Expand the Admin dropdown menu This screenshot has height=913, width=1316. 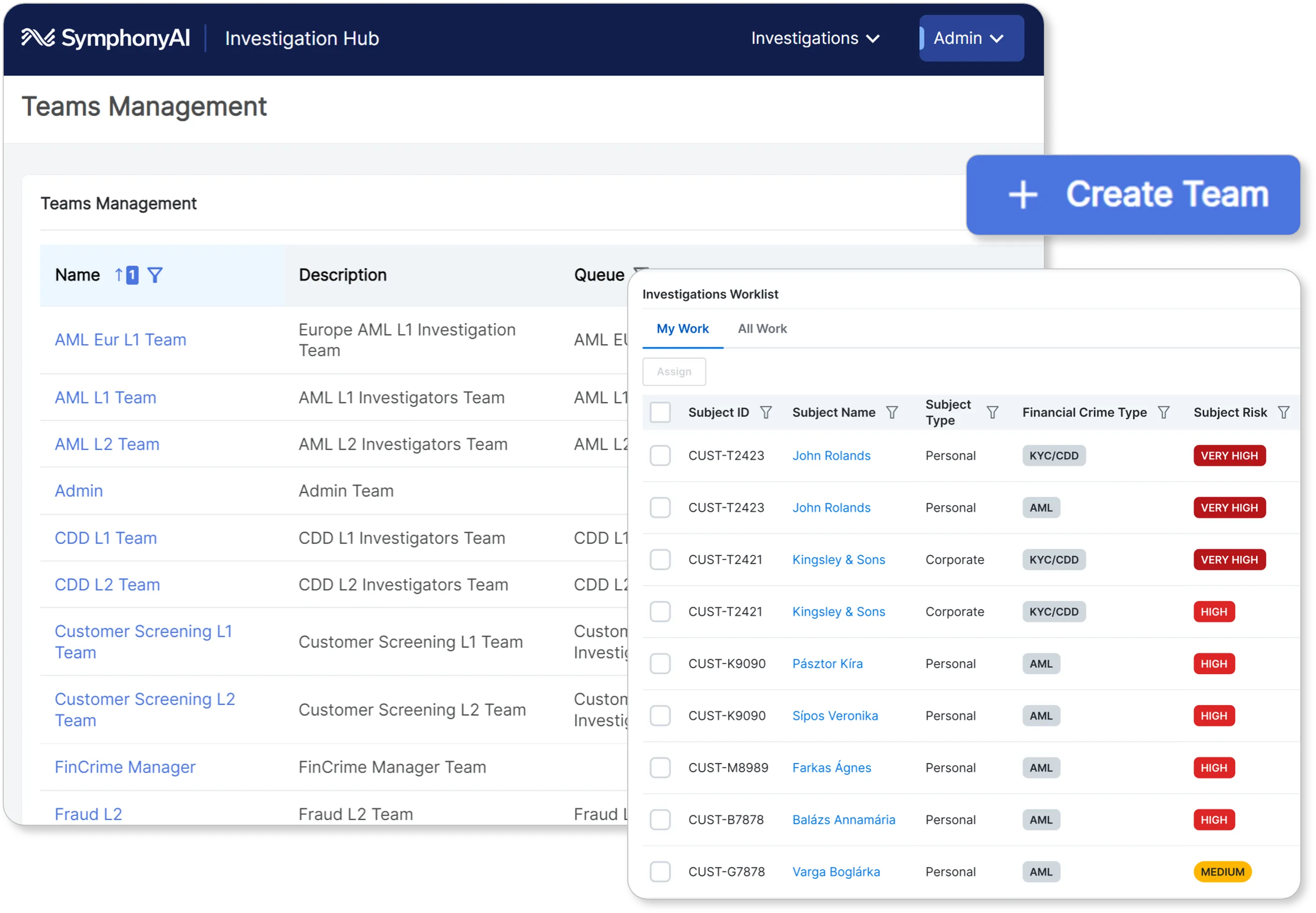click(x=971, y=38)
